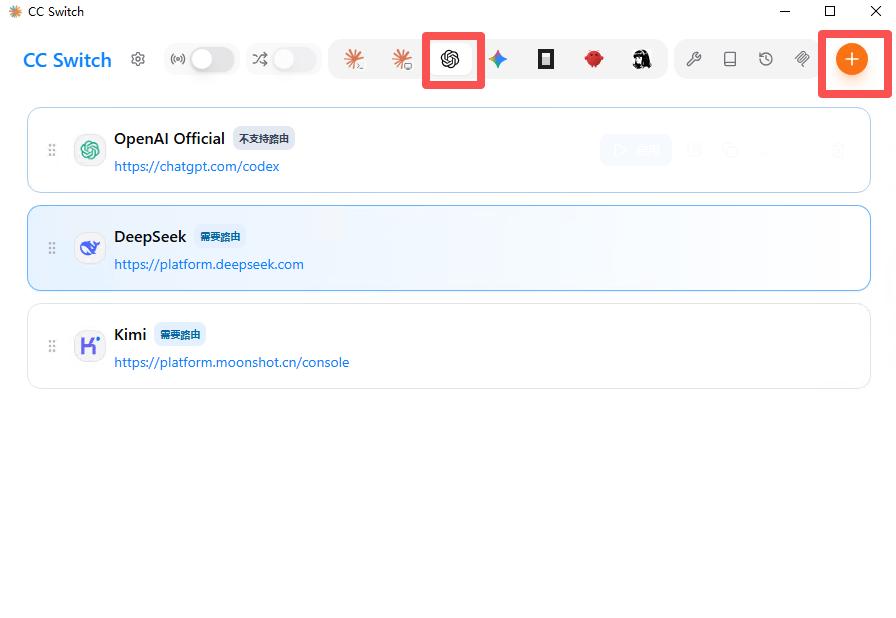
Task: Select the Gemini sparkle app tab
Action: pyautogui.click(x=498, y=59)
